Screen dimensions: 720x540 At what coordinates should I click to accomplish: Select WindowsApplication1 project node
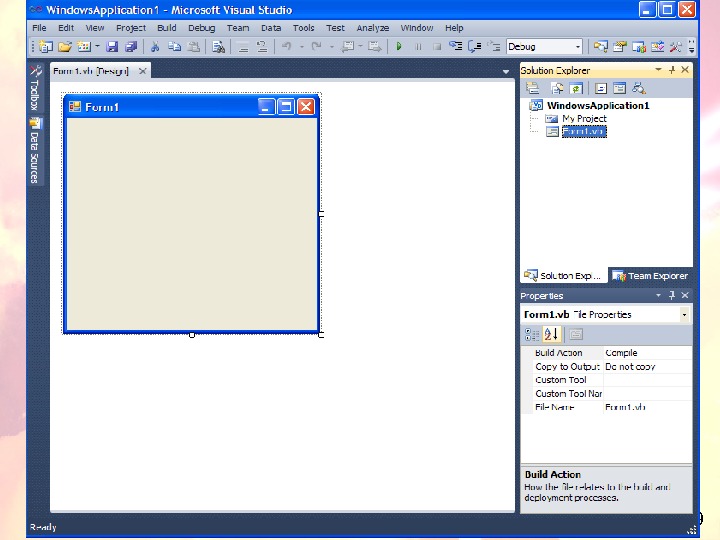[x=598, y=106]
